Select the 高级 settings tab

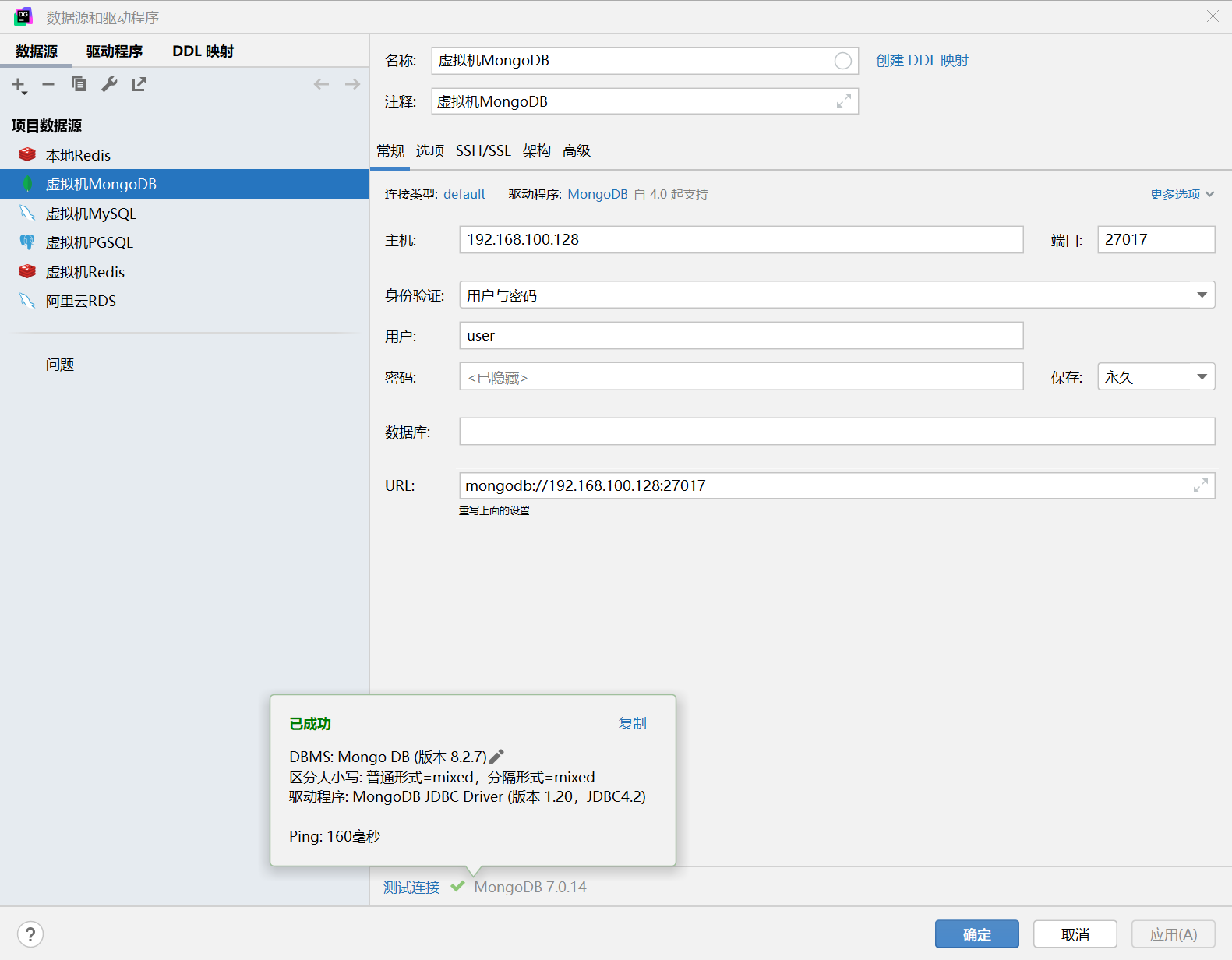pos(577,150)
